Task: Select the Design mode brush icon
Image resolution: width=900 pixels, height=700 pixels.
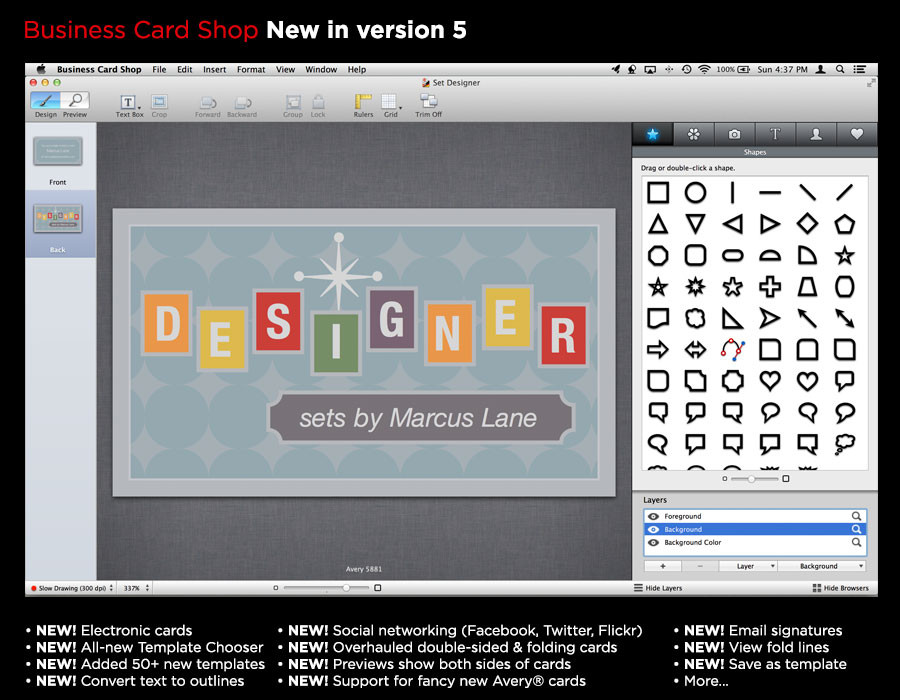Action: [45, 100]
